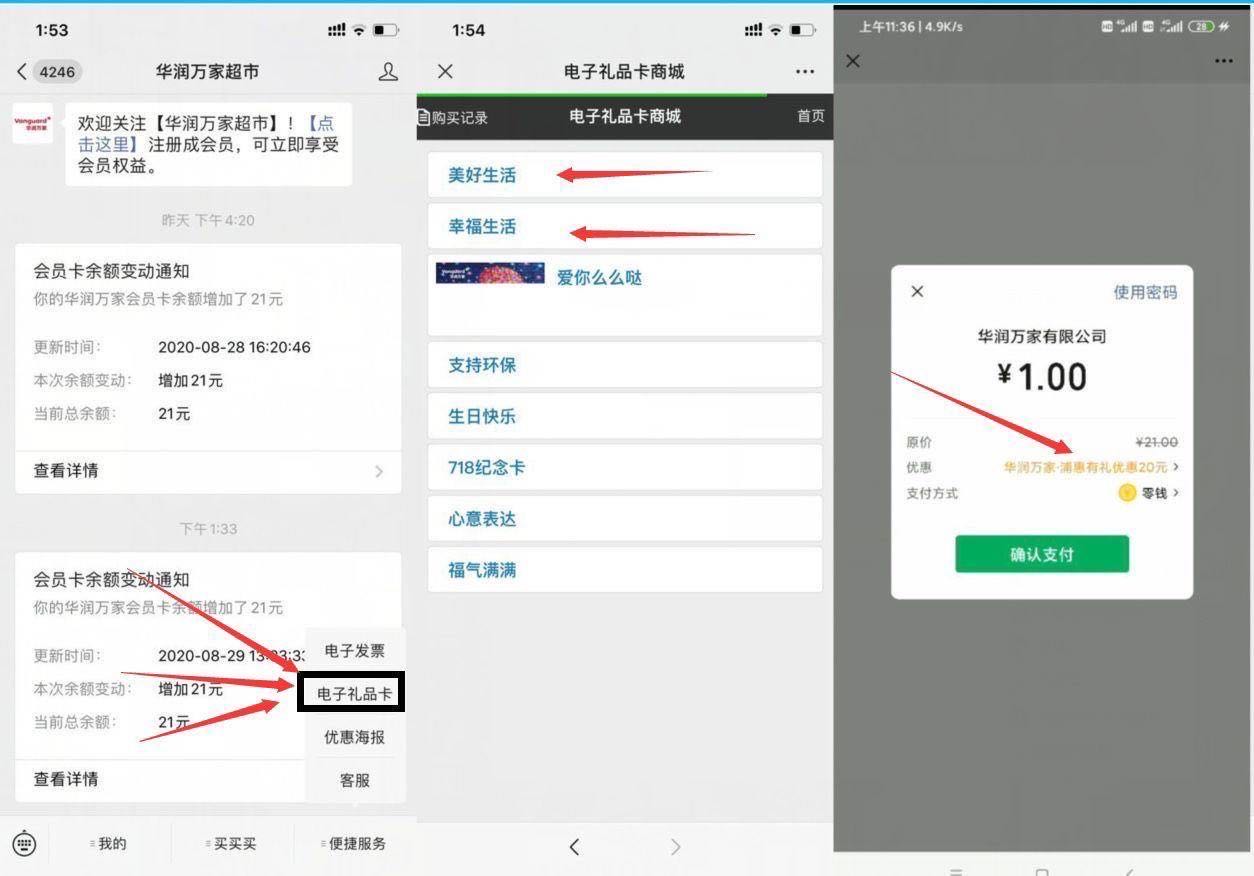Open 电子礼品卡 in popup menu
The height and width of the screenshot is (876, 1254).
click(x=354, y=693)
